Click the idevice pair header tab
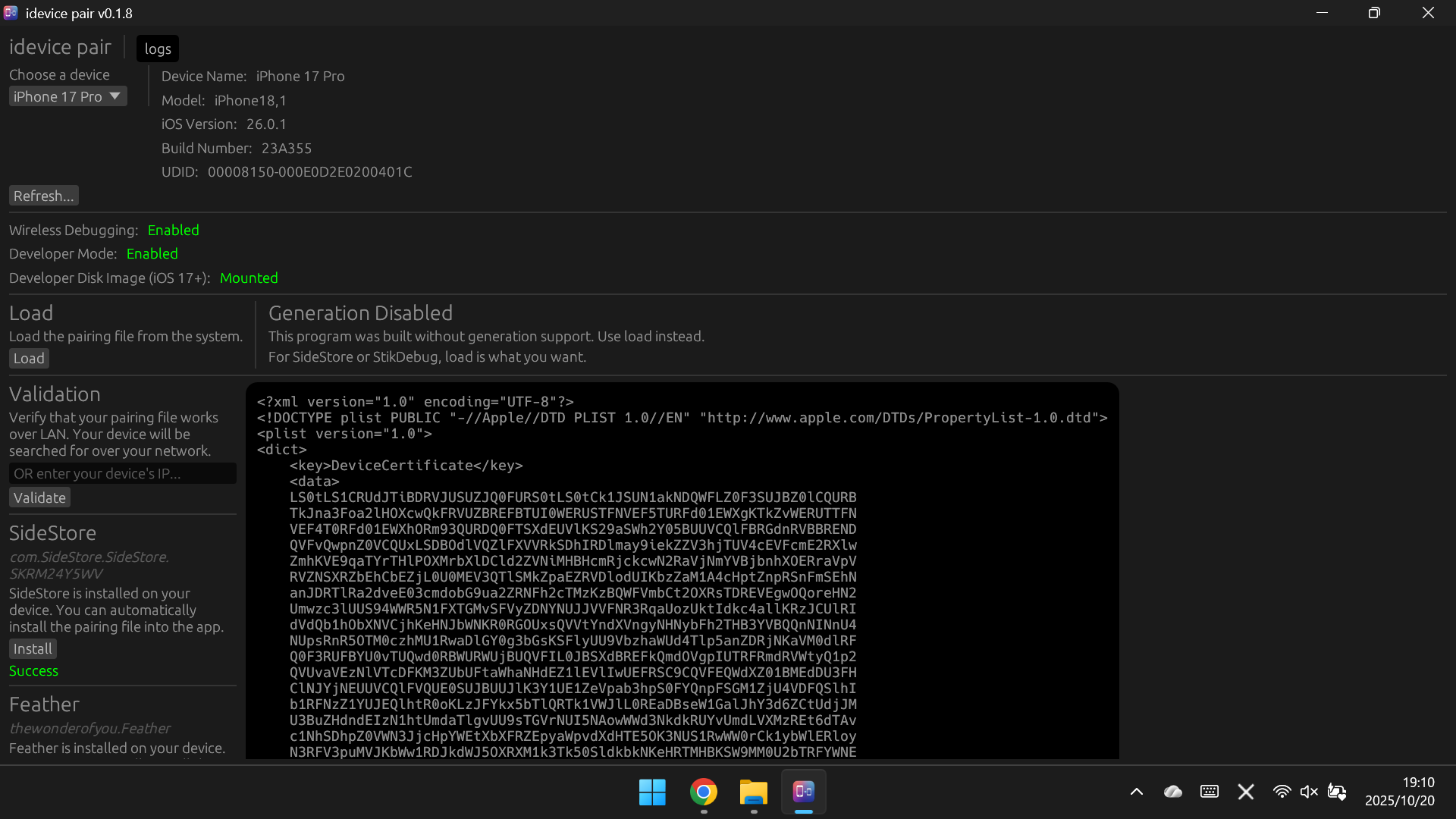1456x819 pixels. click(60, 47)
